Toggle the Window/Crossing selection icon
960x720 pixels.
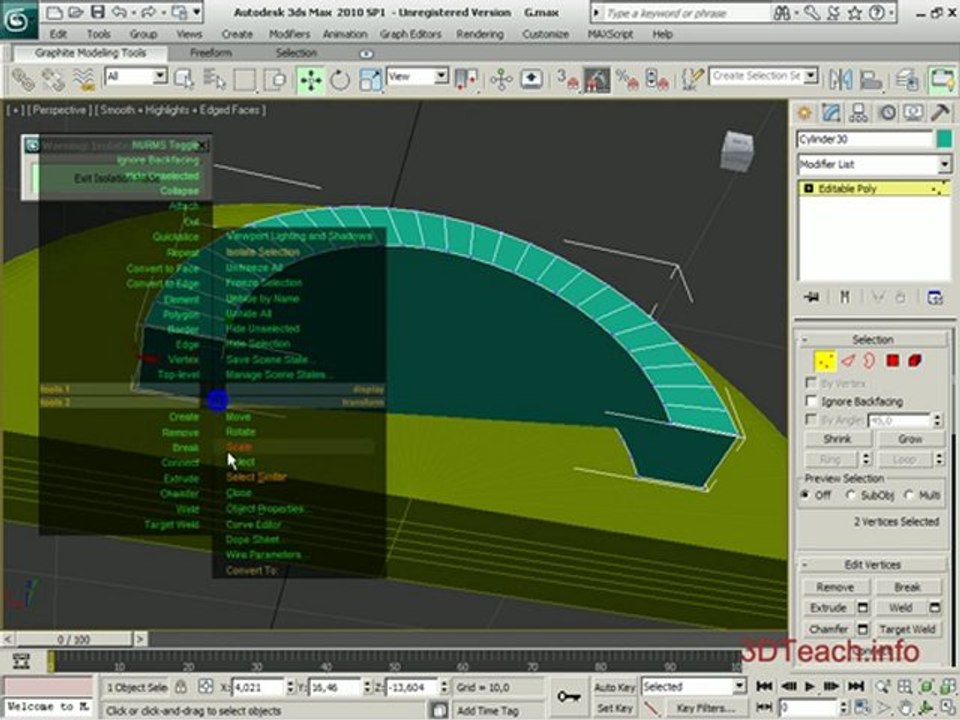tap(275, 80)
